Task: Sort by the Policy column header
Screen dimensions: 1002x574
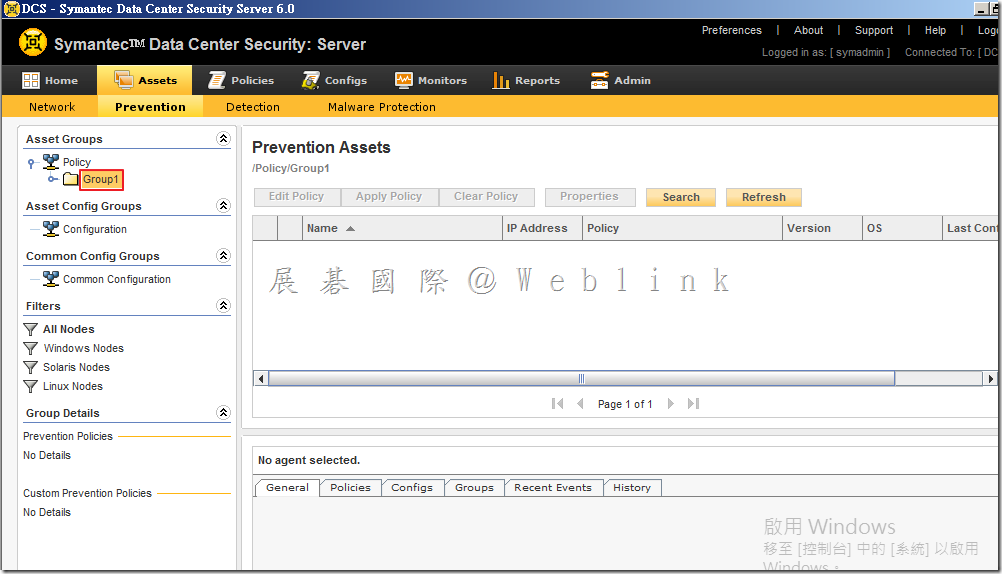Action: click(682, 228)
